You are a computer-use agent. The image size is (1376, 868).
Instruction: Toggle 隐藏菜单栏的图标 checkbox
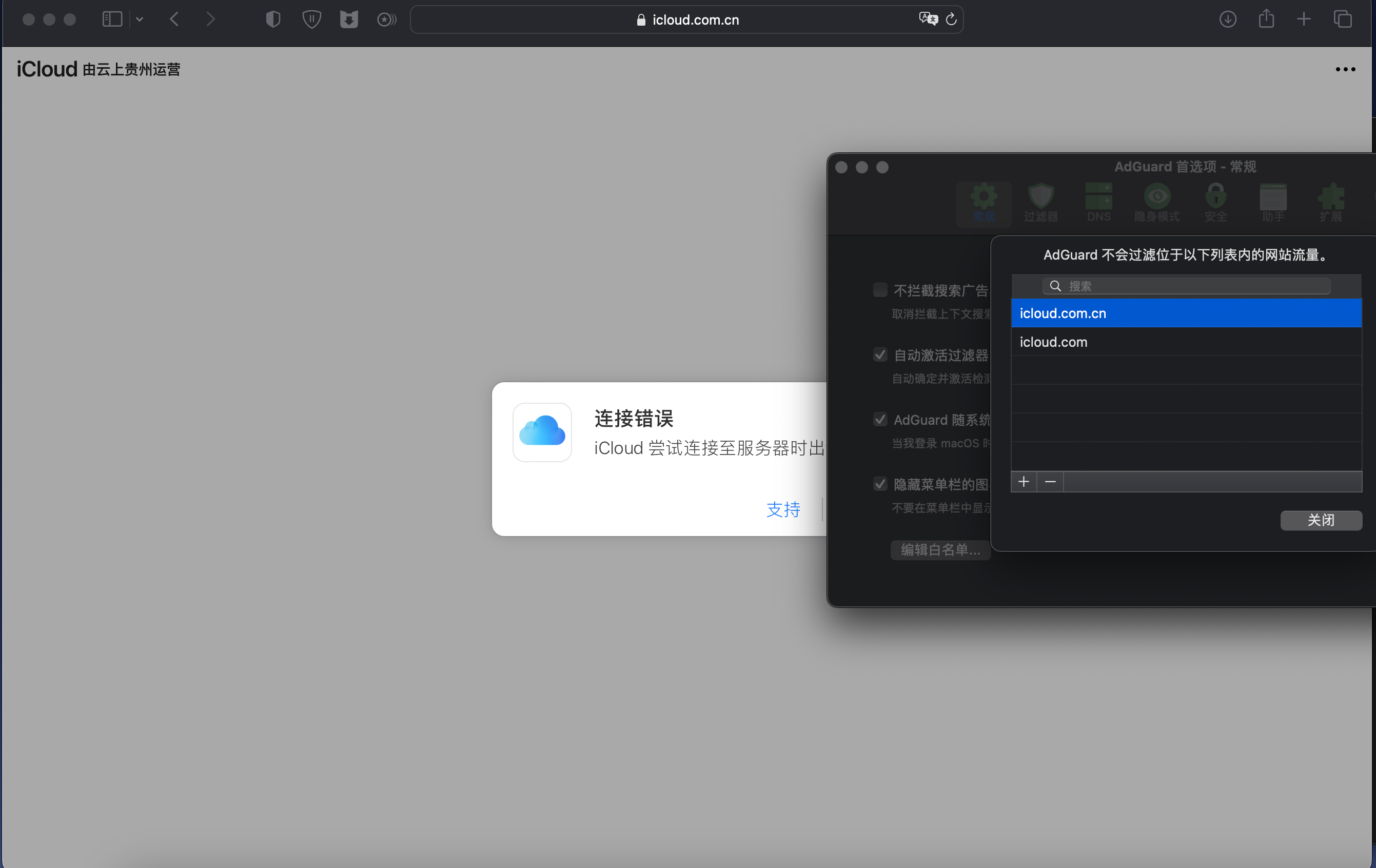[x=880, y=483]
